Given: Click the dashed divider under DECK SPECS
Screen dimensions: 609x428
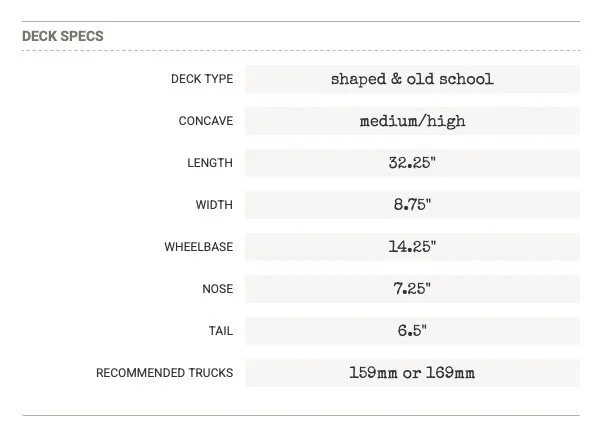Looking at the screenshot, I should (x=301, y=50).
